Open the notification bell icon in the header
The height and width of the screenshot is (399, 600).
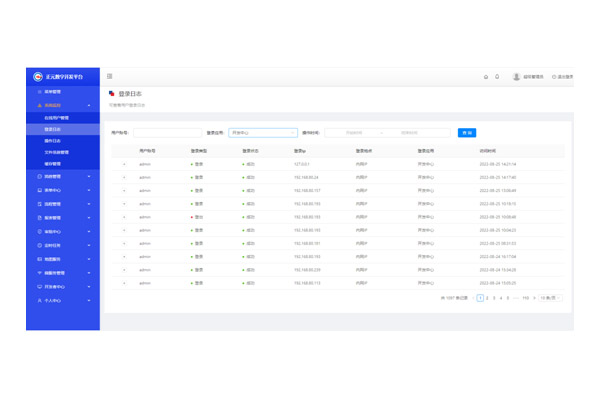(497, 77)
